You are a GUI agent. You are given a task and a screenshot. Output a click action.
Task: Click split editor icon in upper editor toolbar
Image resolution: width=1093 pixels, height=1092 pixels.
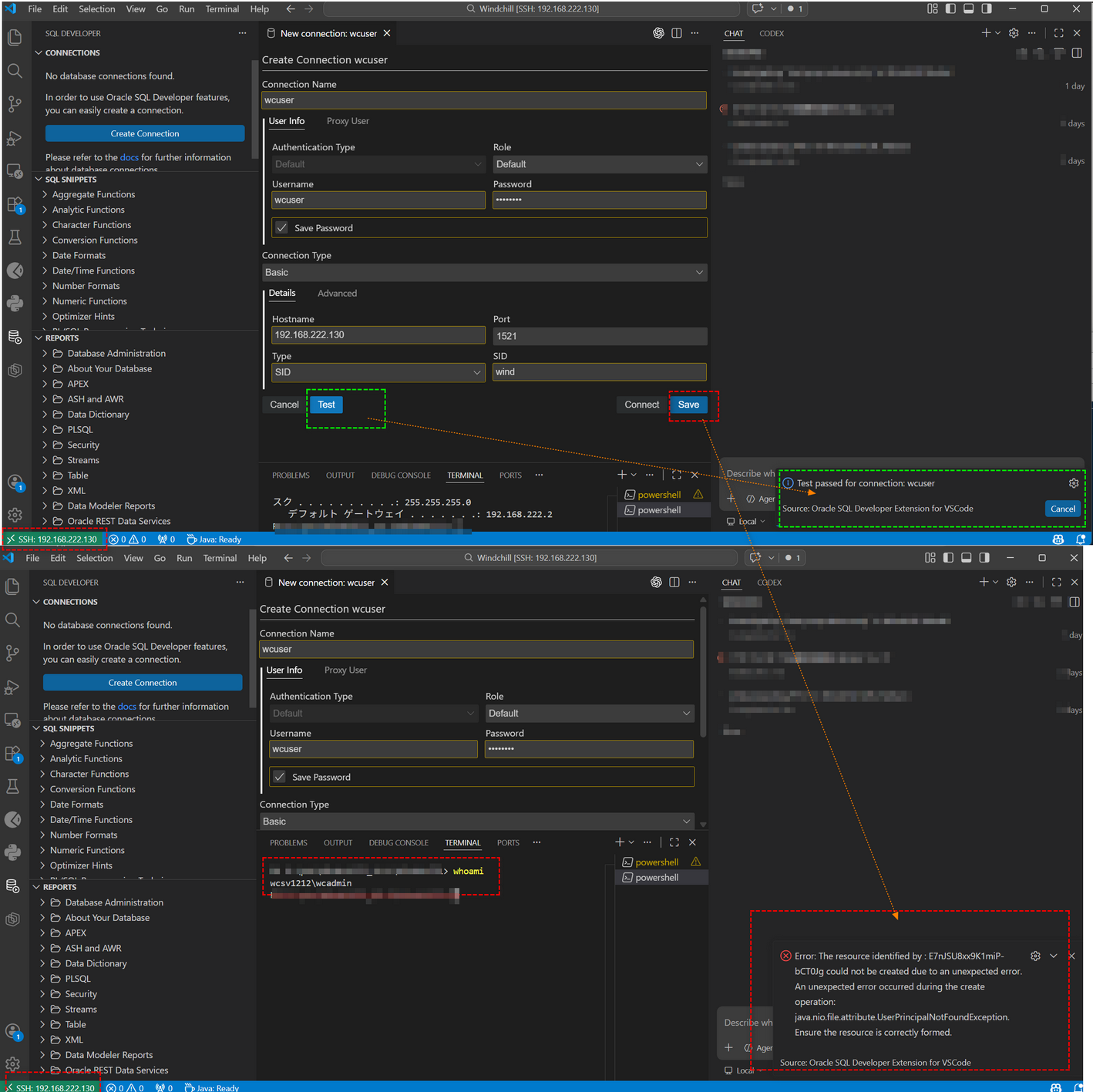coord(676,33)
